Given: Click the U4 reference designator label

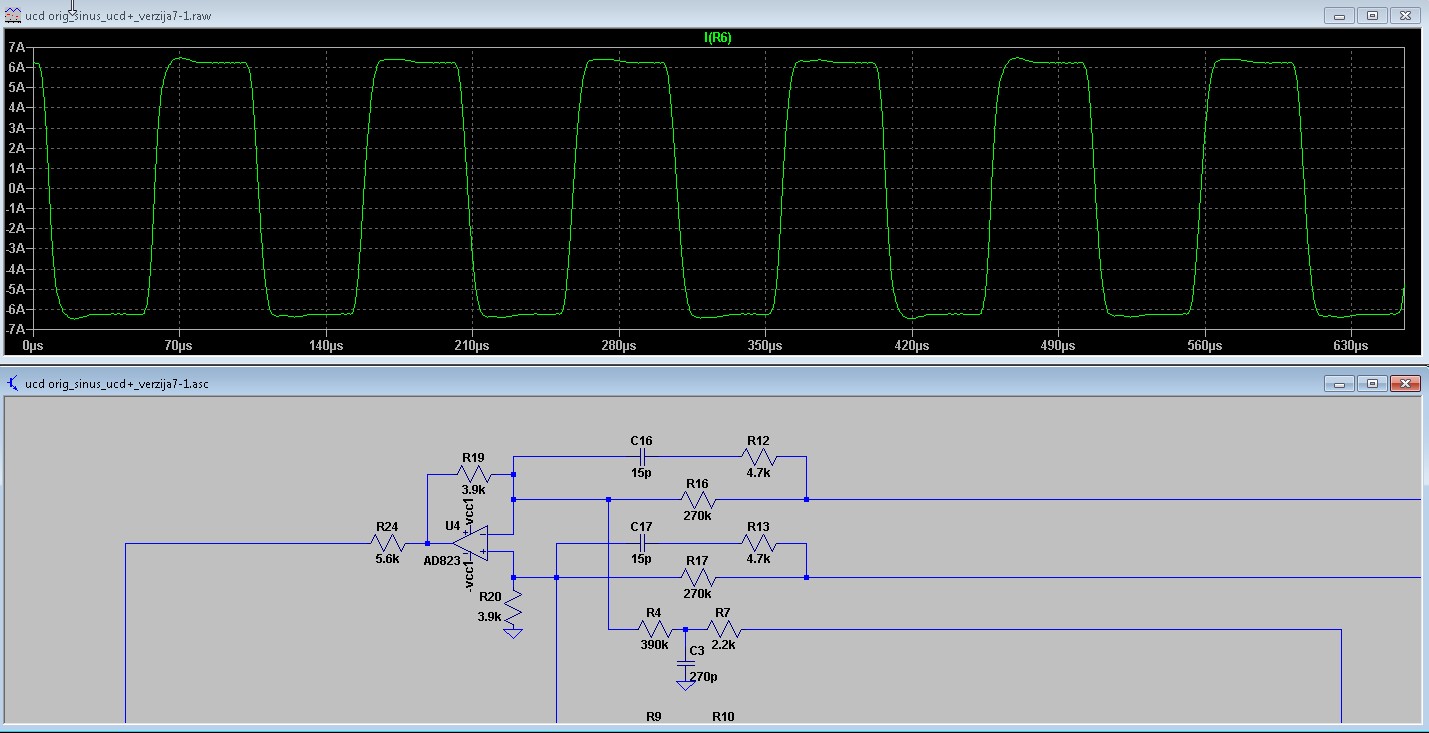Looking at the screenshot, I should tap(453, 525).
